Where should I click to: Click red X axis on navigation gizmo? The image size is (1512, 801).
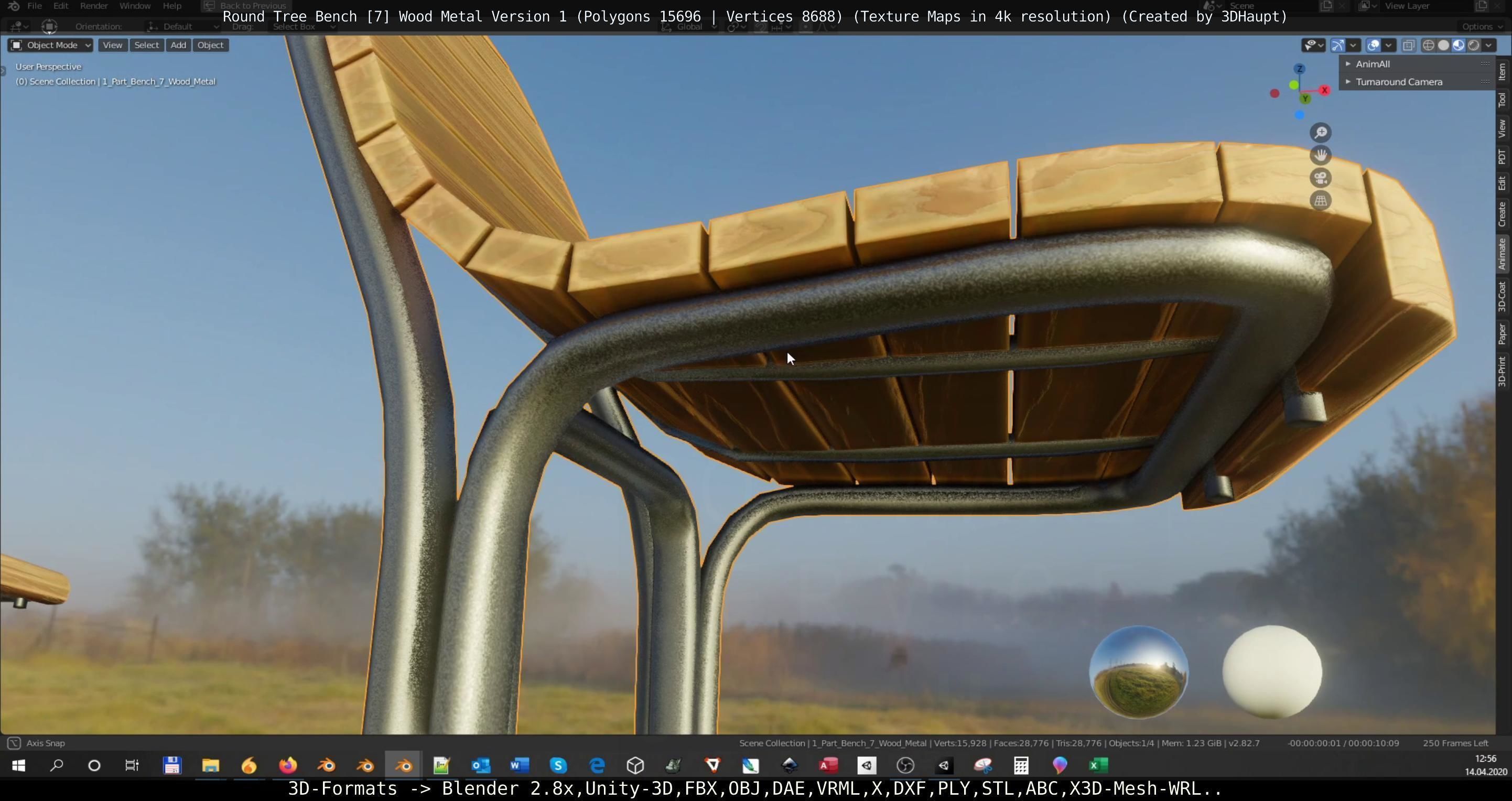(1324, 90)
